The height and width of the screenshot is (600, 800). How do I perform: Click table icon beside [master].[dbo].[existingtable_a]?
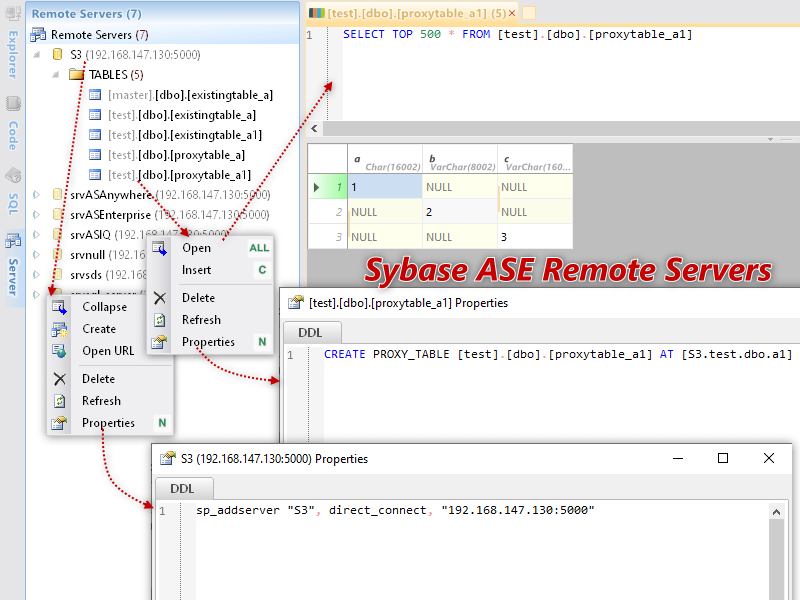[95, 95]
